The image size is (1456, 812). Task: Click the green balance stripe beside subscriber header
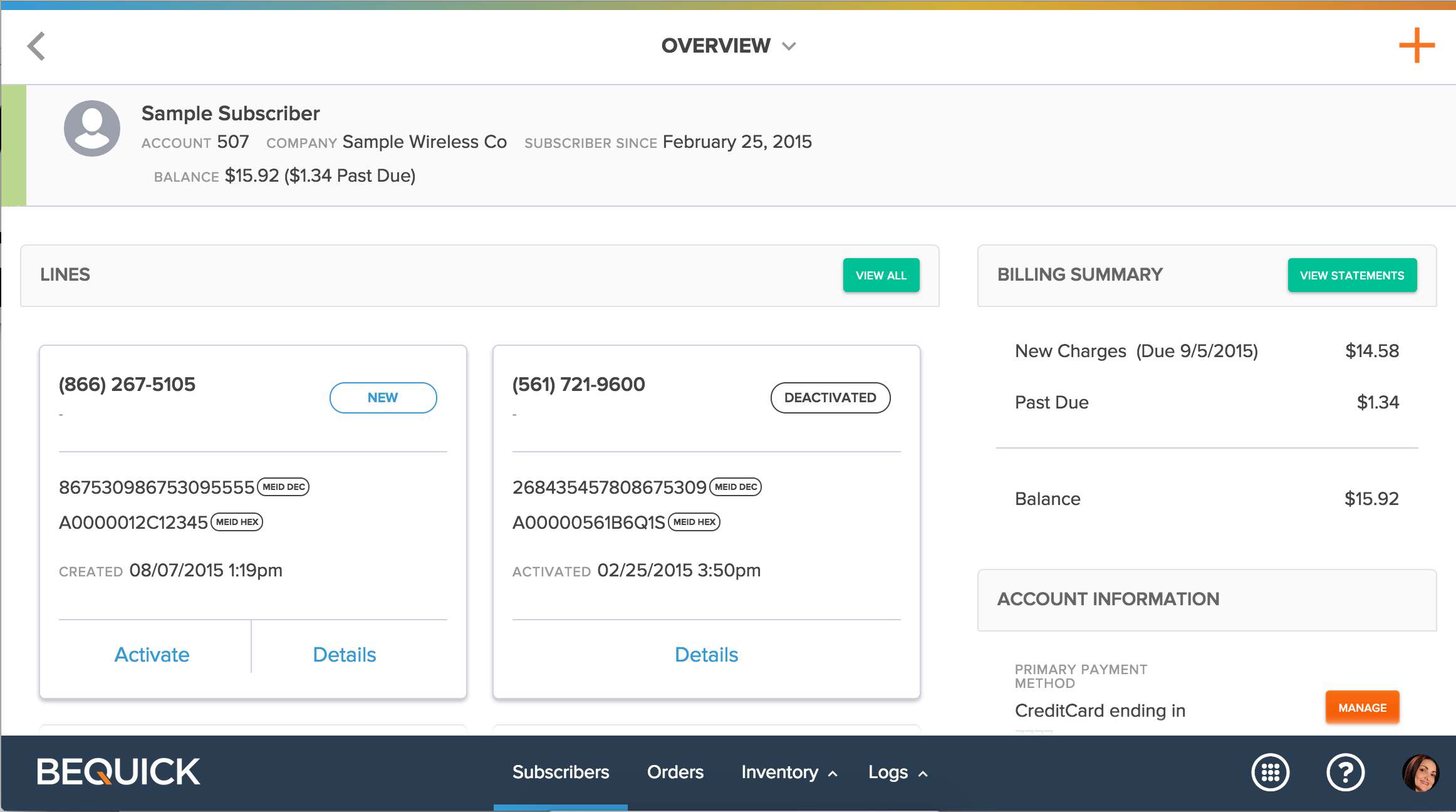pyautogui.click(x=13, y=145)
